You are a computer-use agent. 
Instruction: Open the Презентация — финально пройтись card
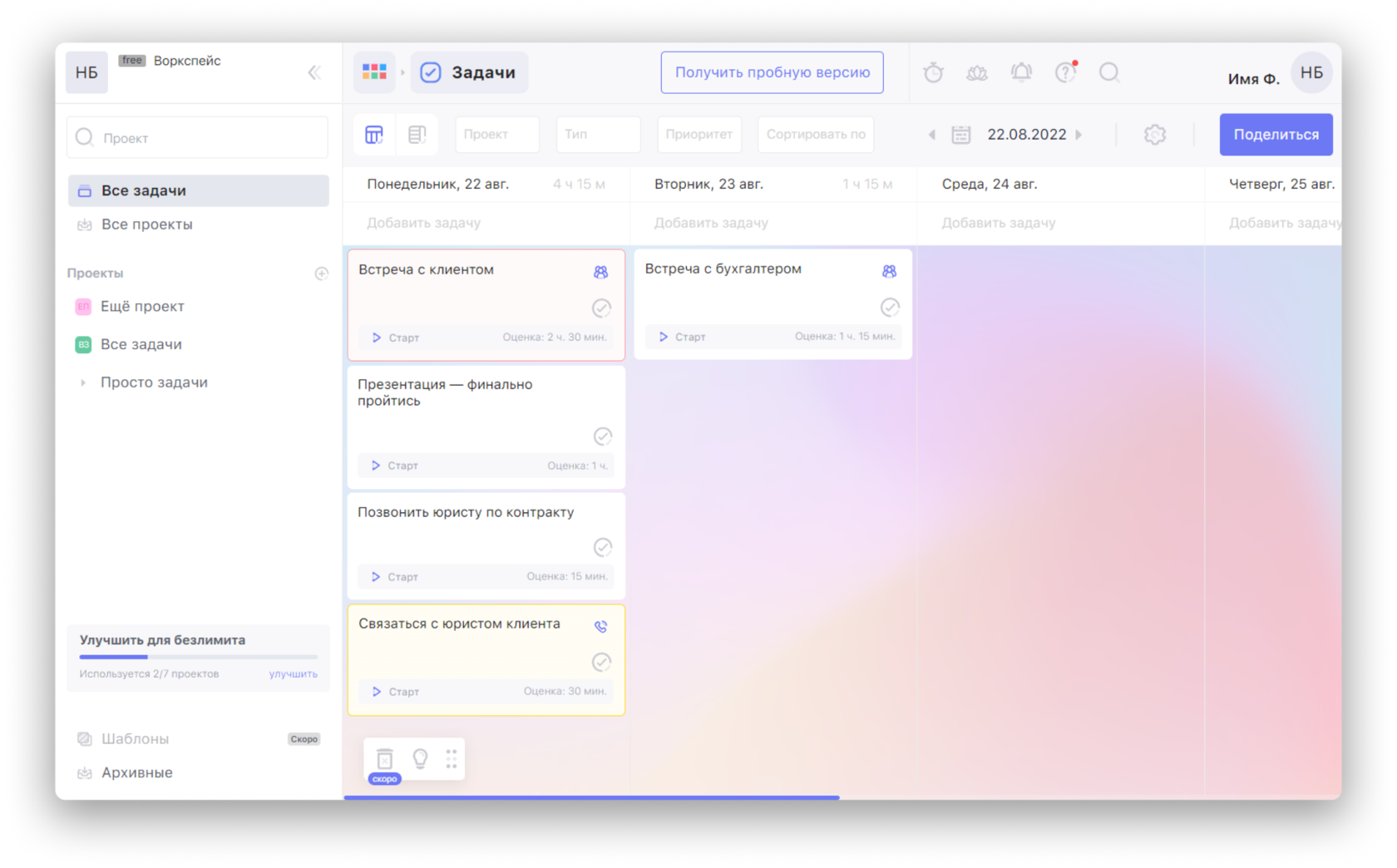click(x=486, y=427)
